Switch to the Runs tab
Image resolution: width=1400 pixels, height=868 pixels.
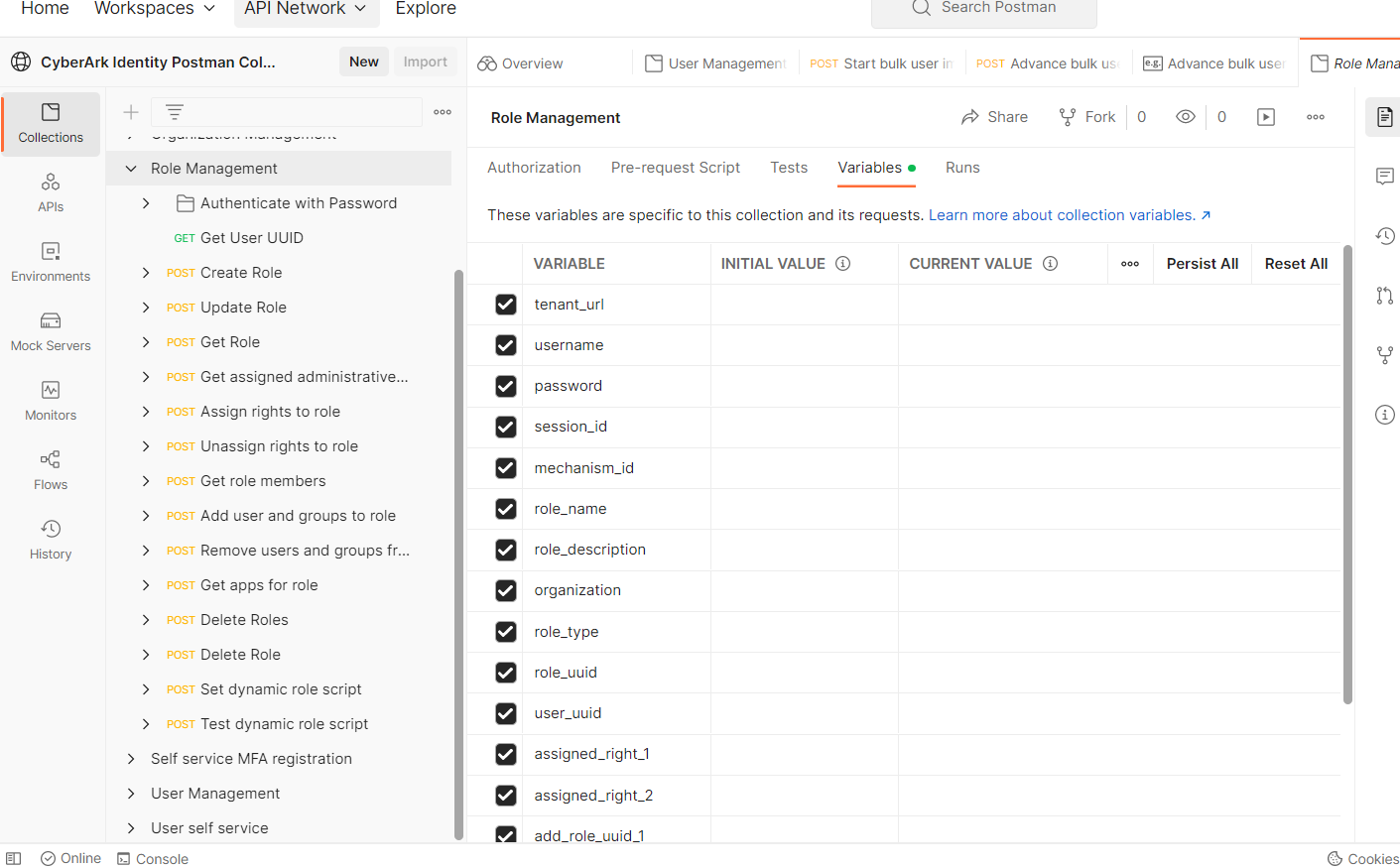pos(962,168)
